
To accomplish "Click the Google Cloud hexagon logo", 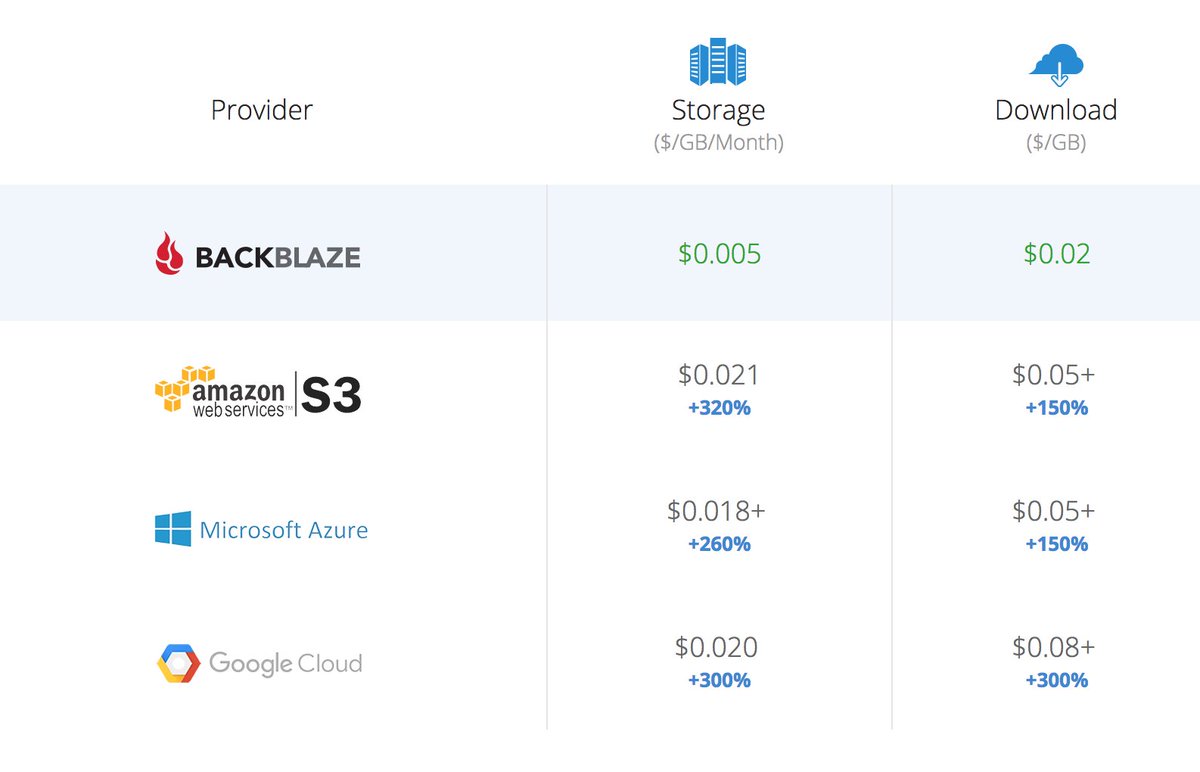I will click(x=177, y=663).
